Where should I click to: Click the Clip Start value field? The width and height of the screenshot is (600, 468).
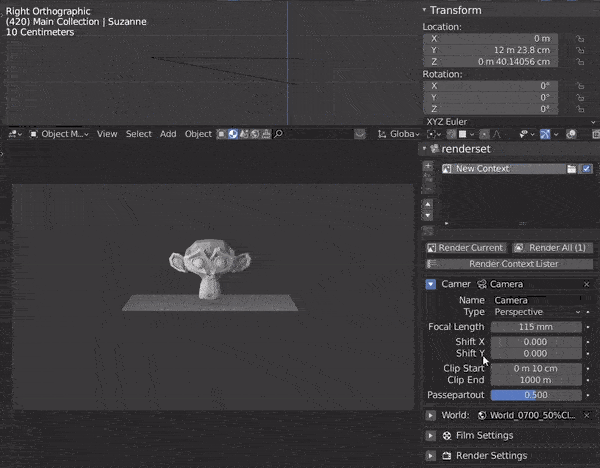[x=536, y=369]
